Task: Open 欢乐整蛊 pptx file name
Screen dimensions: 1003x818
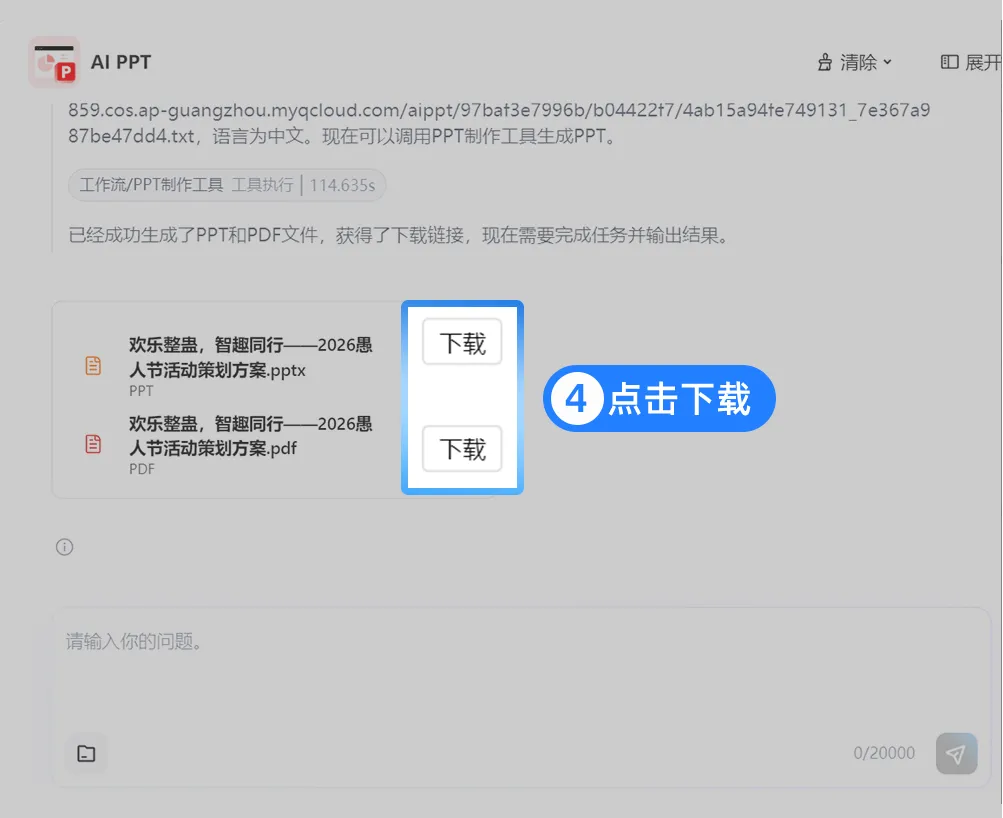Action: point(250,358)
